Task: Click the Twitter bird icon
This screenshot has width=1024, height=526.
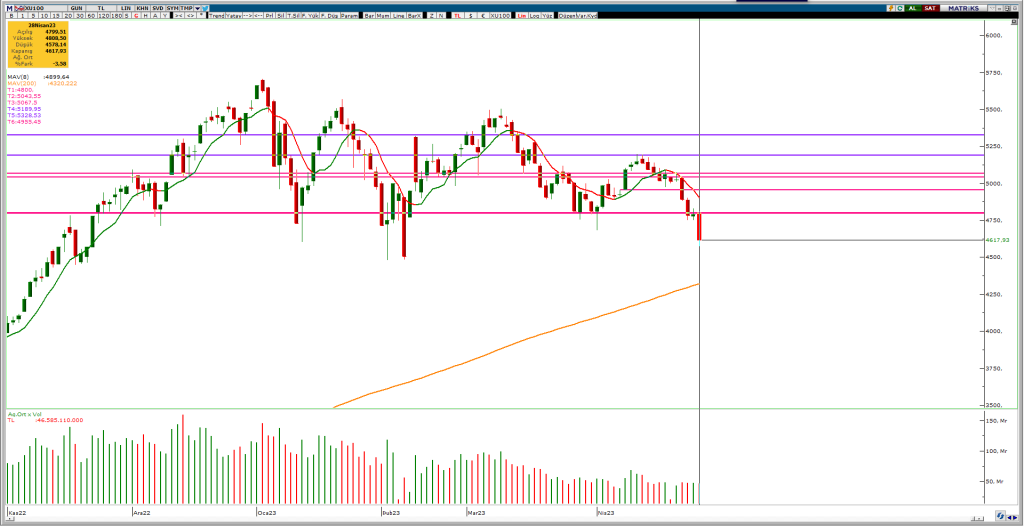Action: 205,8
